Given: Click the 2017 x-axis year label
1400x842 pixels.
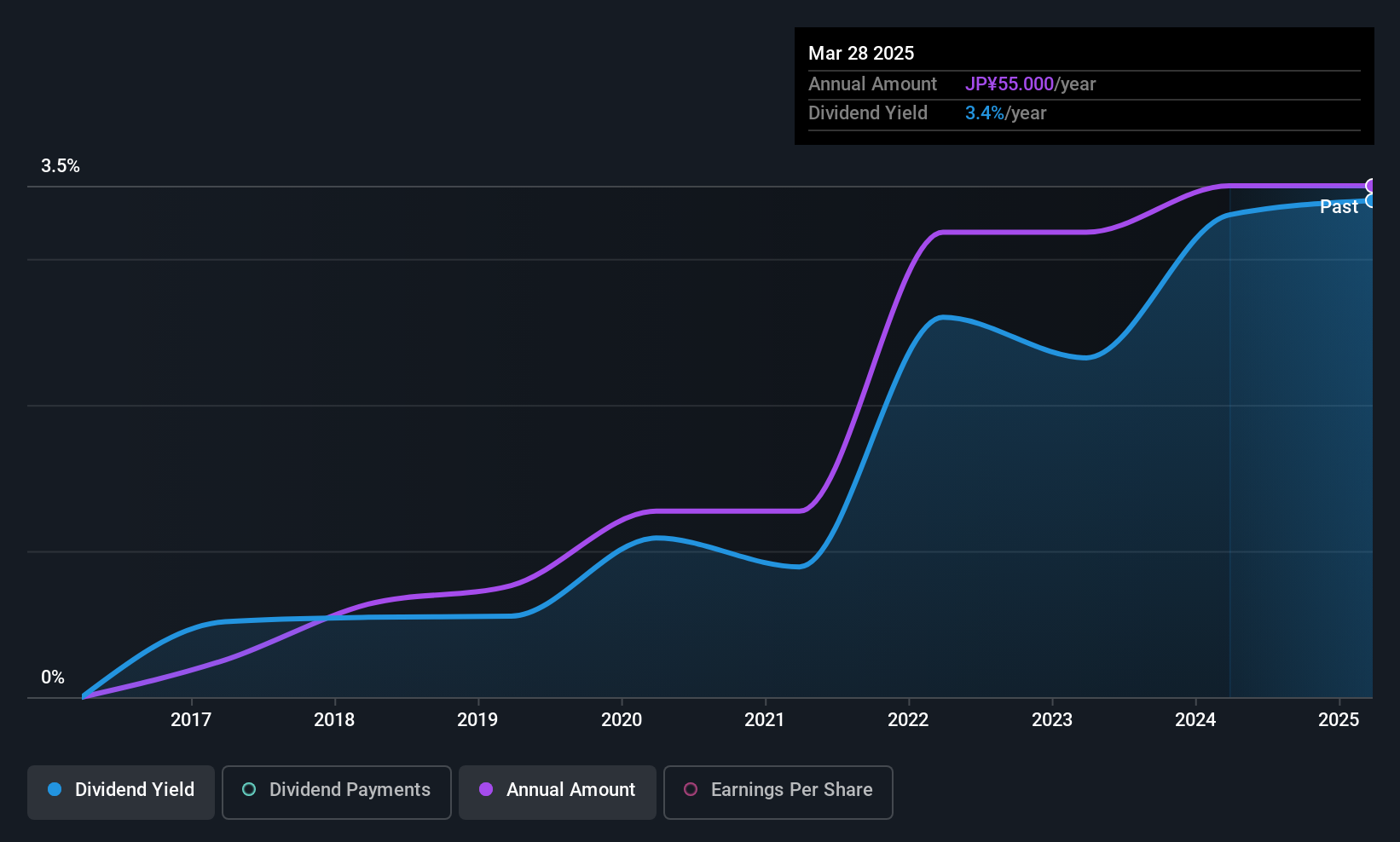Looking at the screenshot, I should point(191,720).
